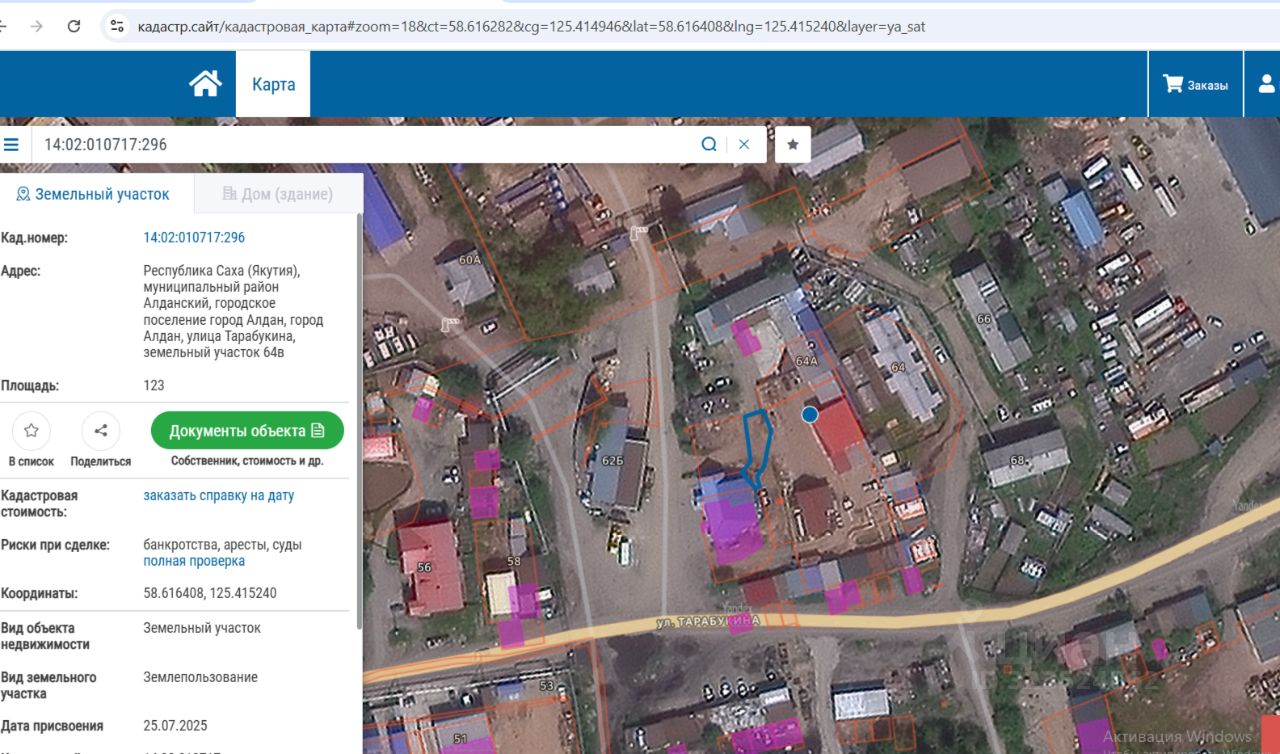
Task: Click cadastral number link 14:02:010717:296
Action: click(194, 238)
